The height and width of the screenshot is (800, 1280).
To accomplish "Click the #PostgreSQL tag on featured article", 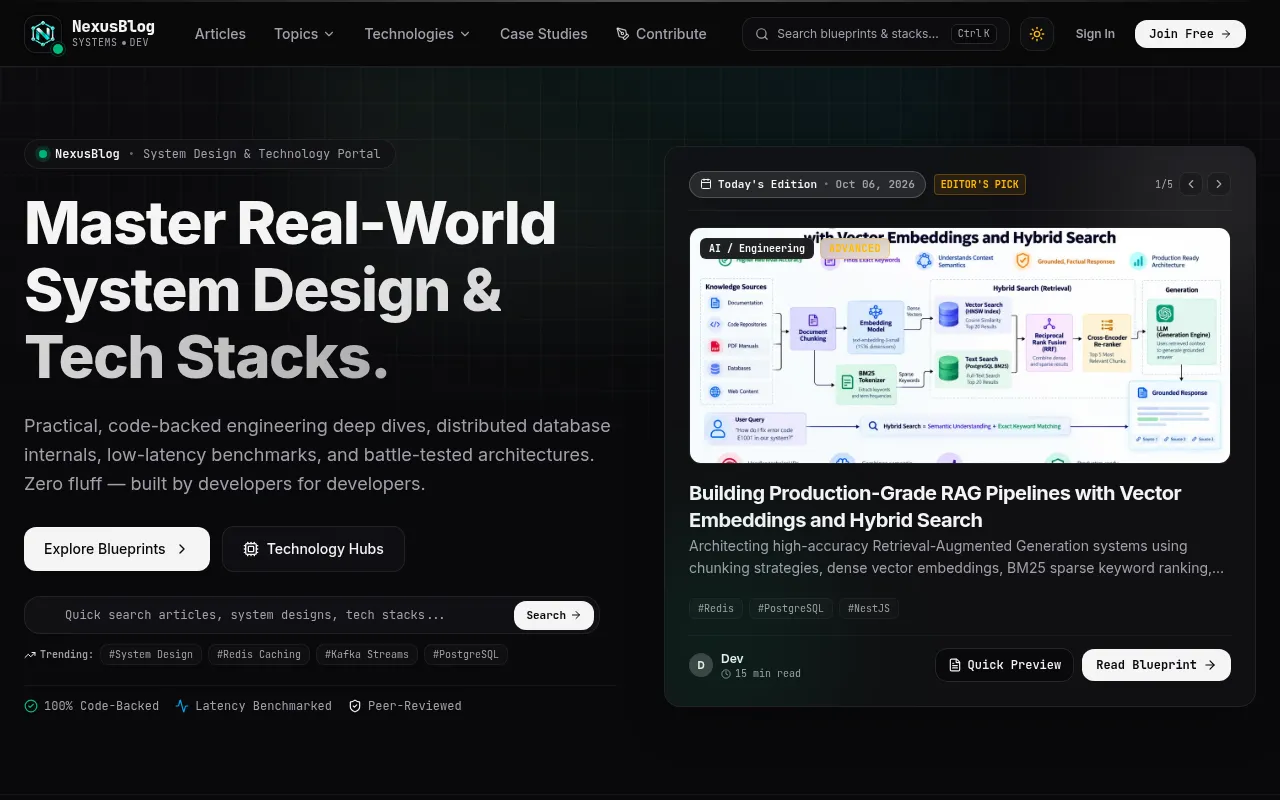I will coord(791,608).
